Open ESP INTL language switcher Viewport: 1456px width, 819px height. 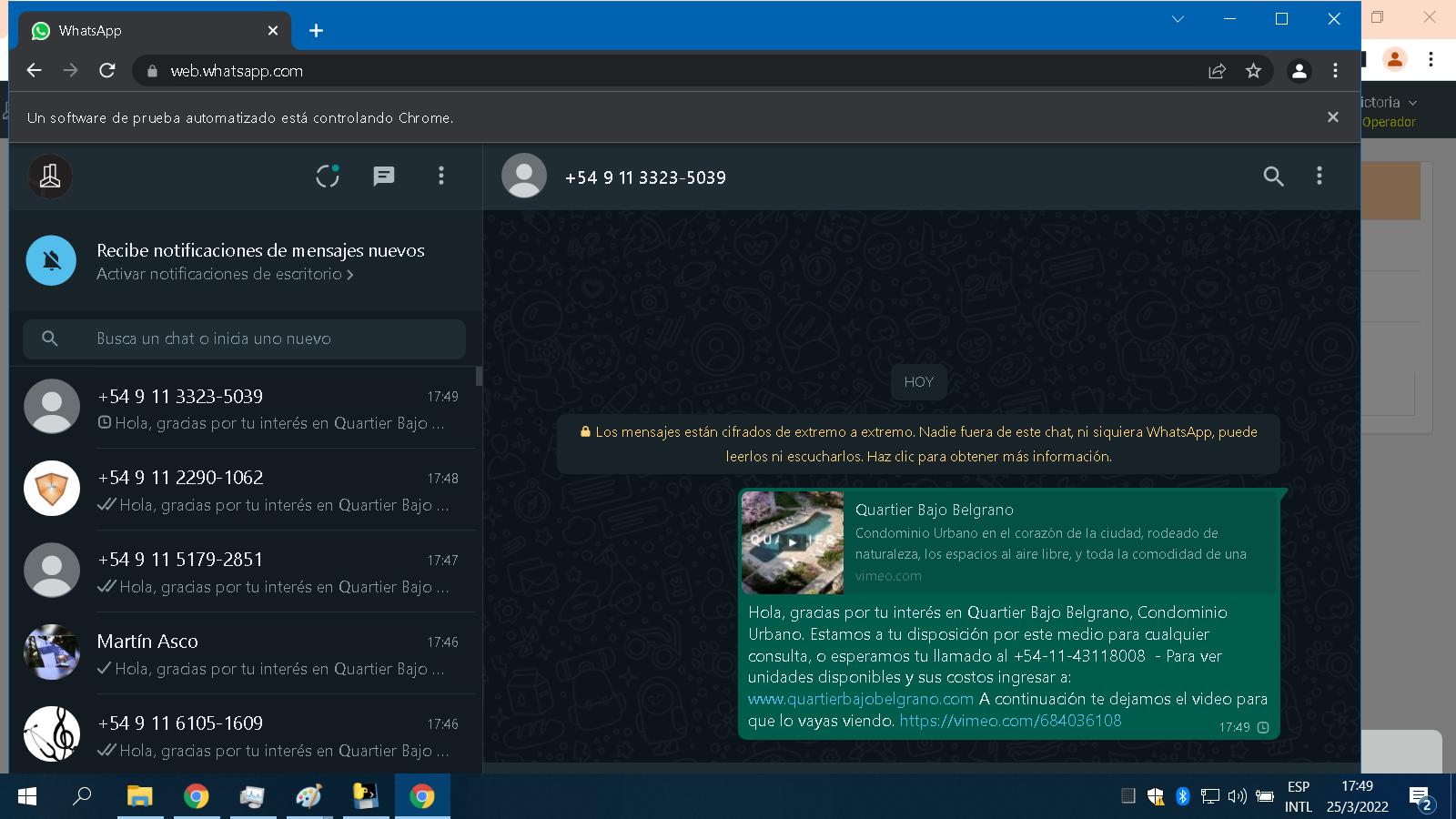pyautogui.click(x=1299, y=796)
